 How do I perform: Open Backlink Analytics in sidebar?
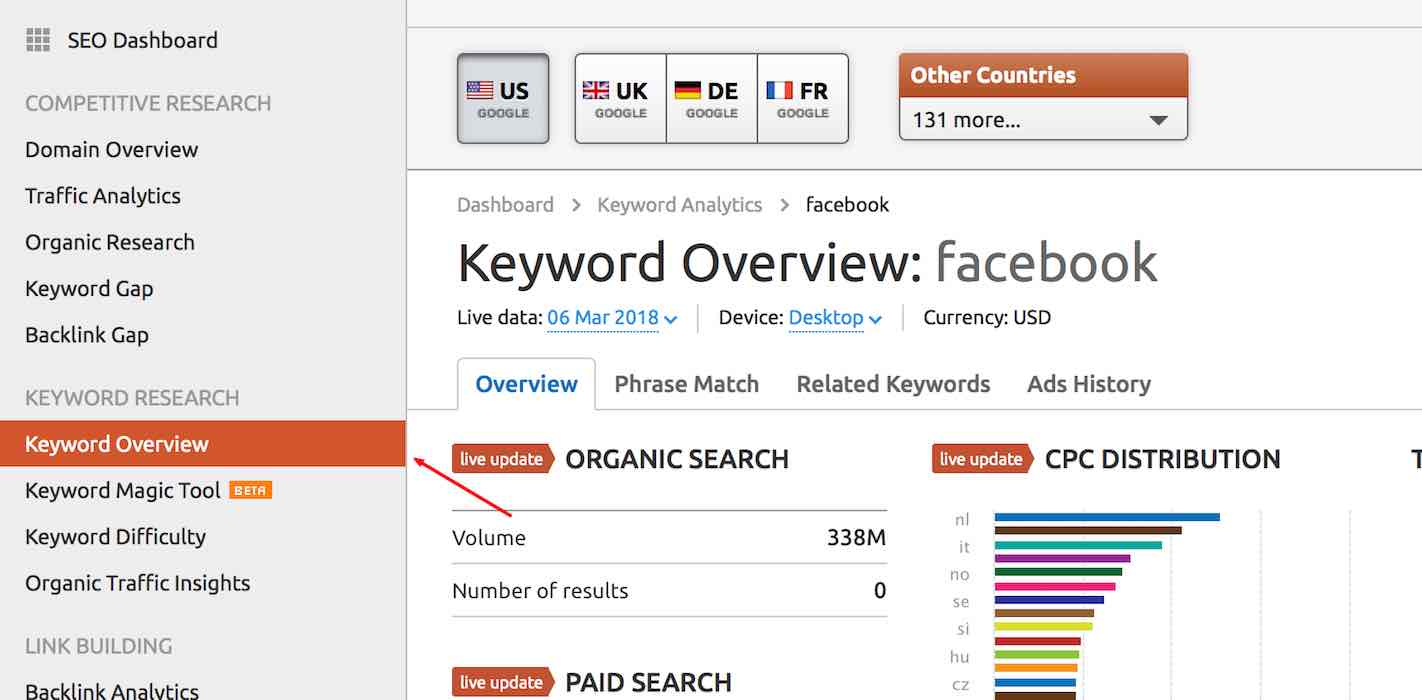pos(112,691)
